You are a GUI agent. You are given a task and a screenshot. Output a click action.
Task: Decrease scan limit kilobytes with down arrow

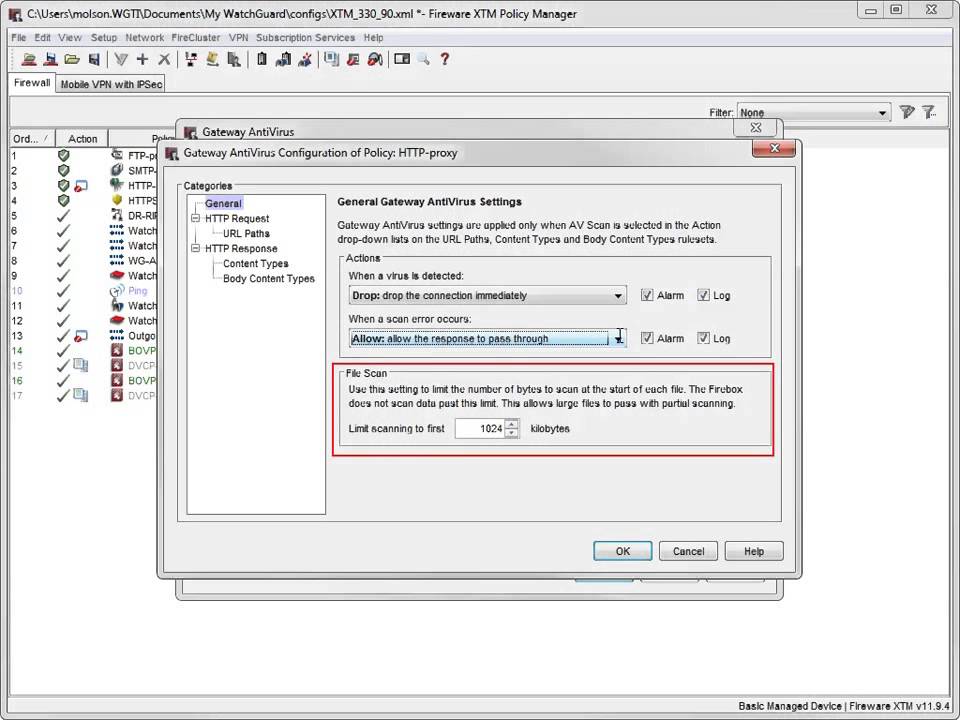(512, 433)
